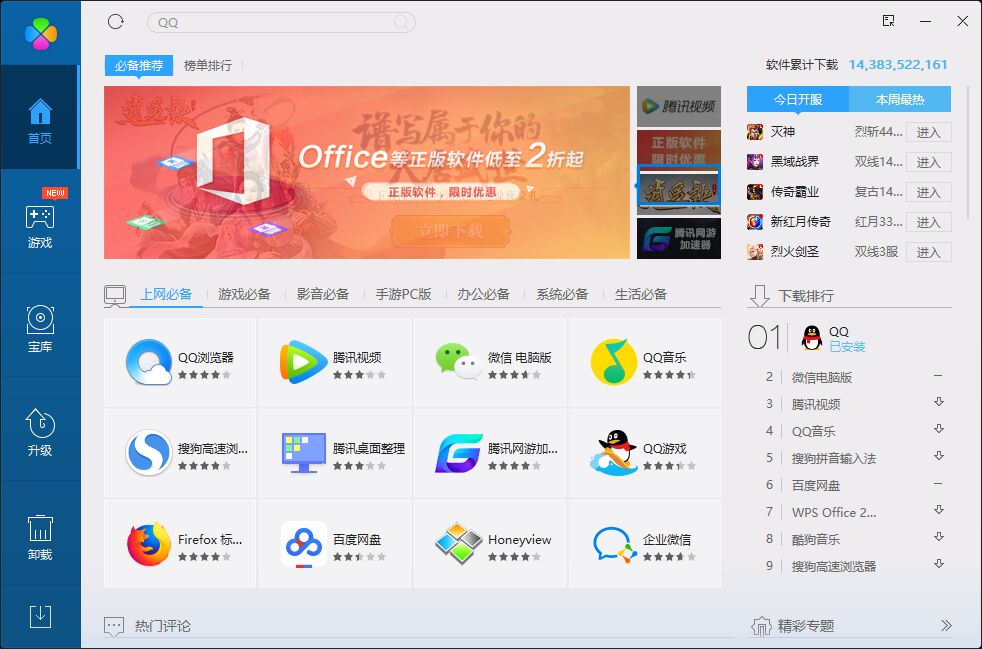Select the 企业微信 app icon

point(614,544)
